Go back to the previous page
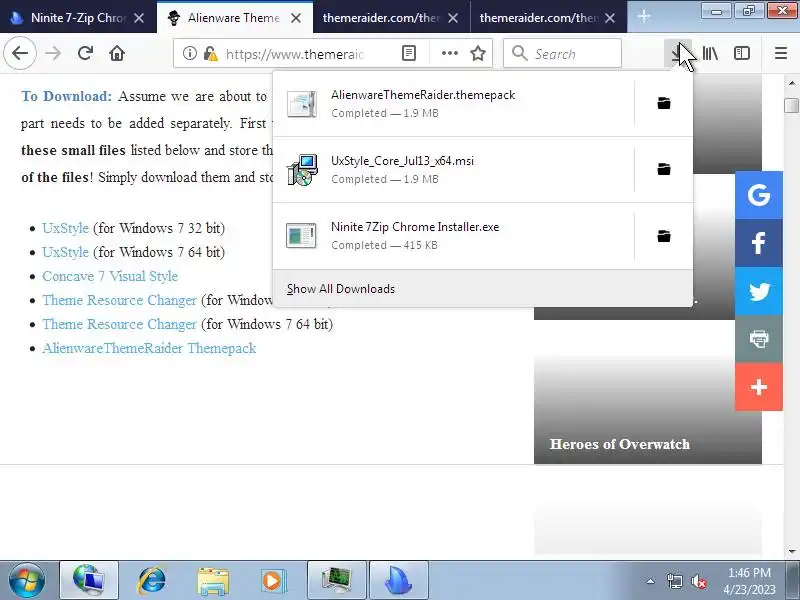The height and width of the screenshot is (600, 800). click(20, 53)
